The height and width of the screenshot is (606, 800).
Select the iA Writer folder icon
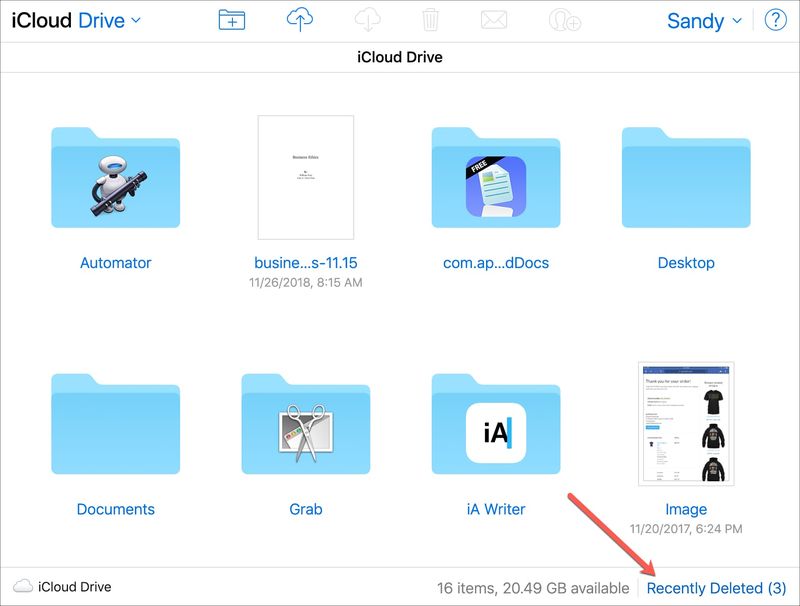click(x=496, y=424)
